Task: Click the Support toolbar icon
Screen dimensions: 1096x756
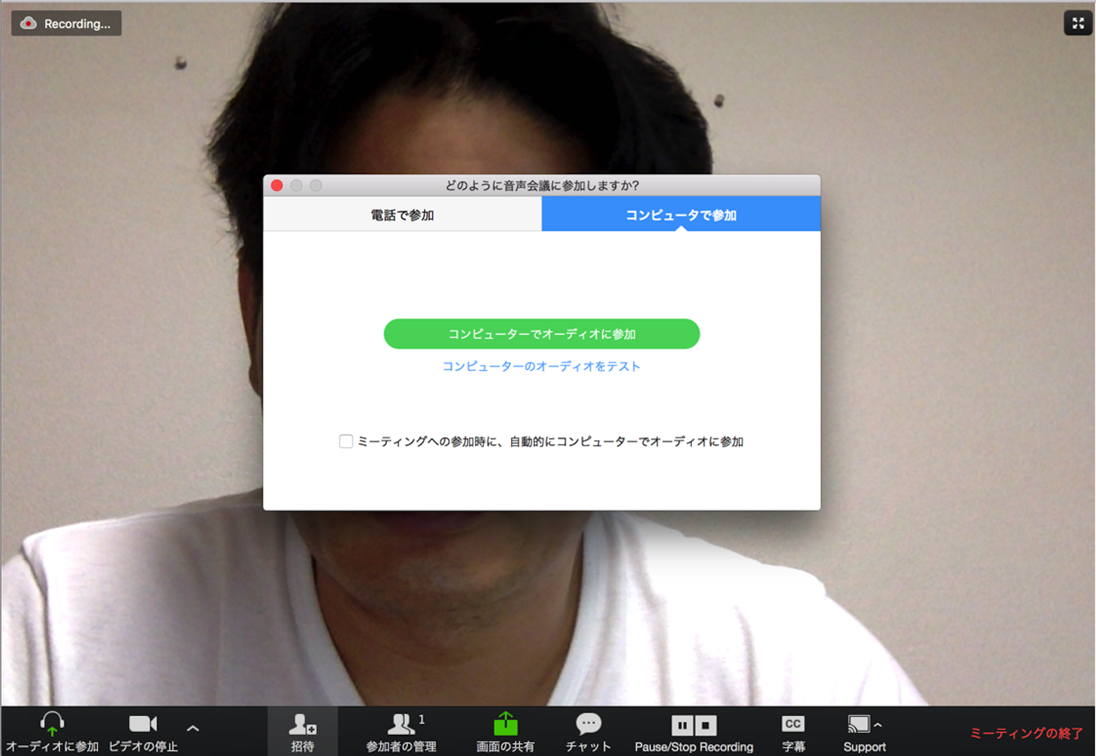Action: (858, 724)
